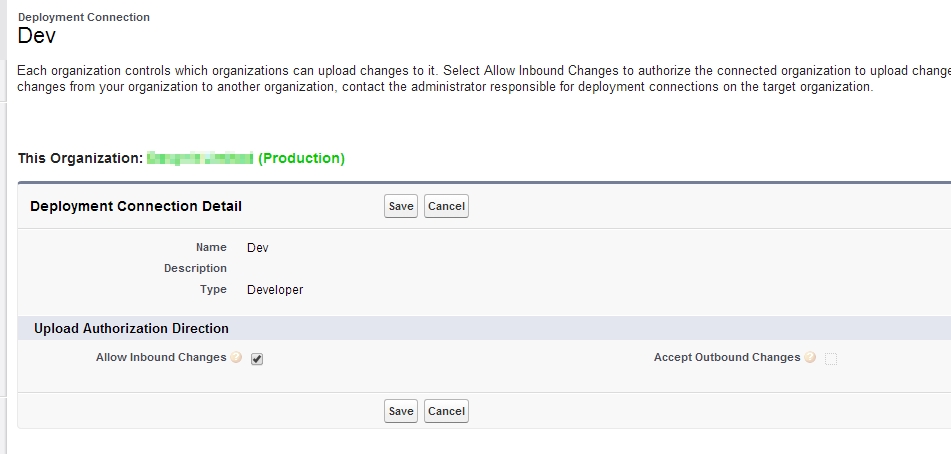Untick the Allow Inbound Changes checkbox
The width and height of the screenshot is (951, 454).
pos(257,359)
